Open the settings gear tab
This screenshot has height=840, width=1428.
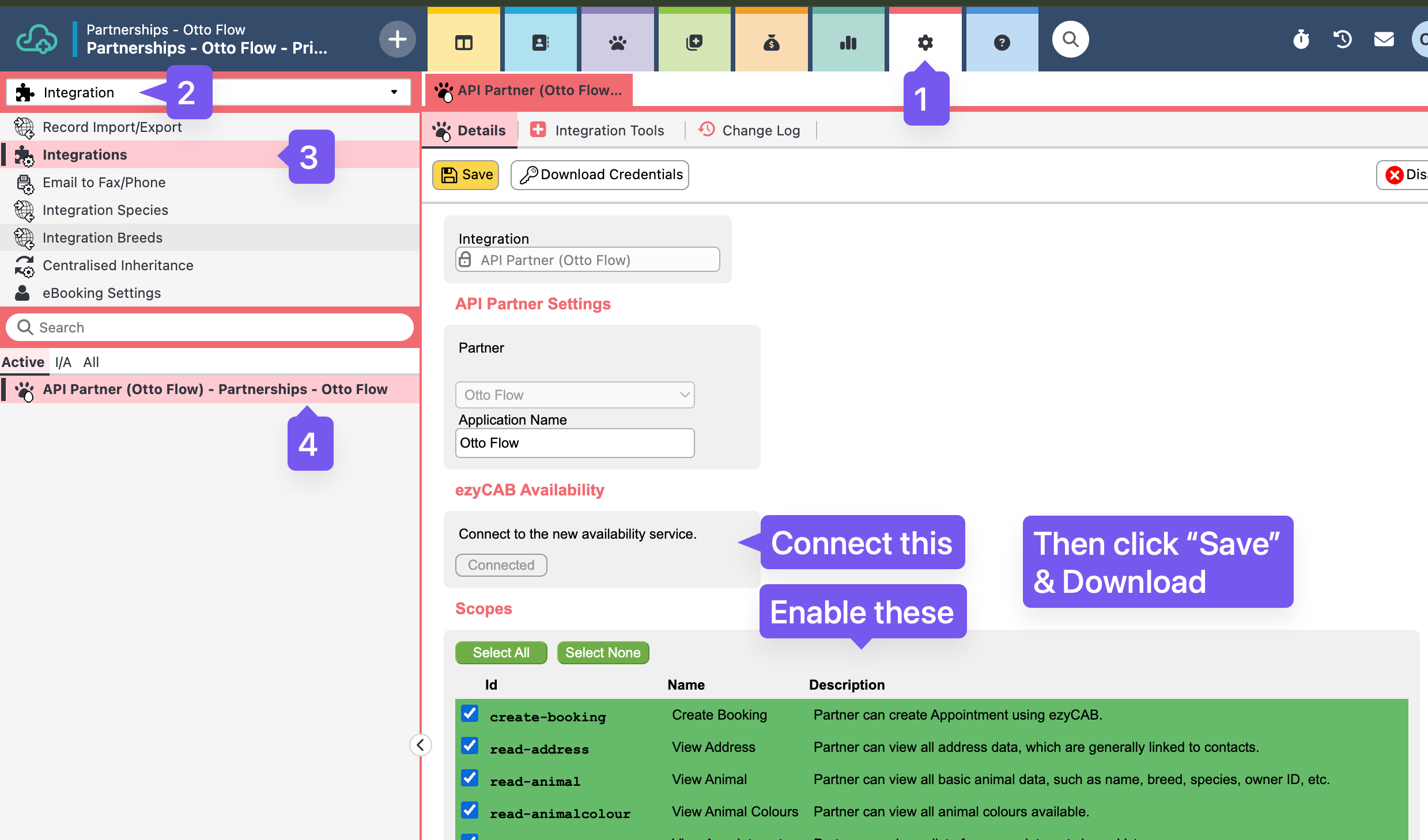[925, 42]
